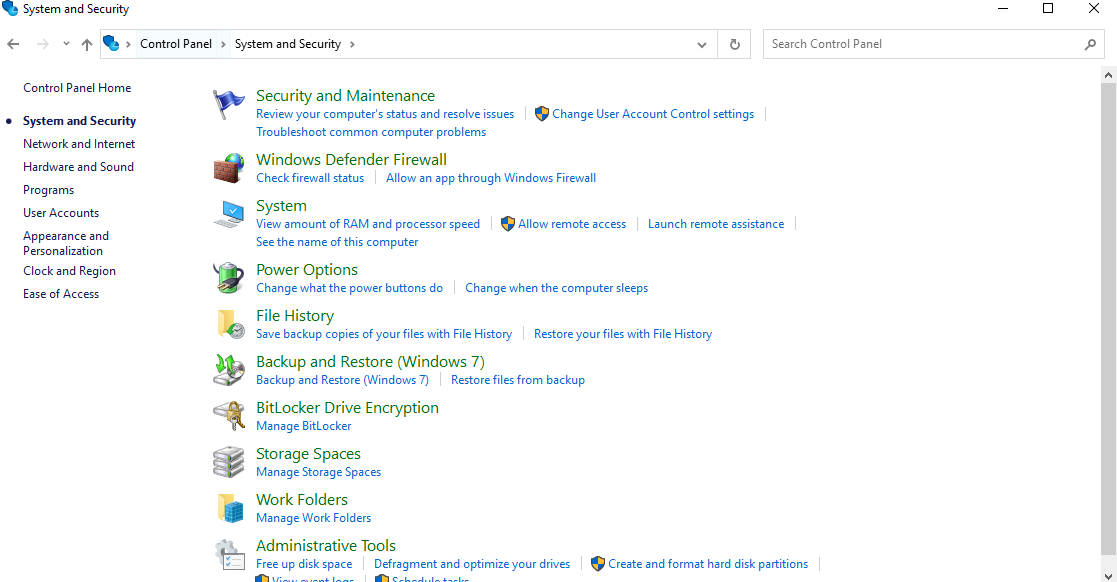Click the title bar System and Security icon
The width and height of the screenshot is (1117, 582).
pos(10,9)
